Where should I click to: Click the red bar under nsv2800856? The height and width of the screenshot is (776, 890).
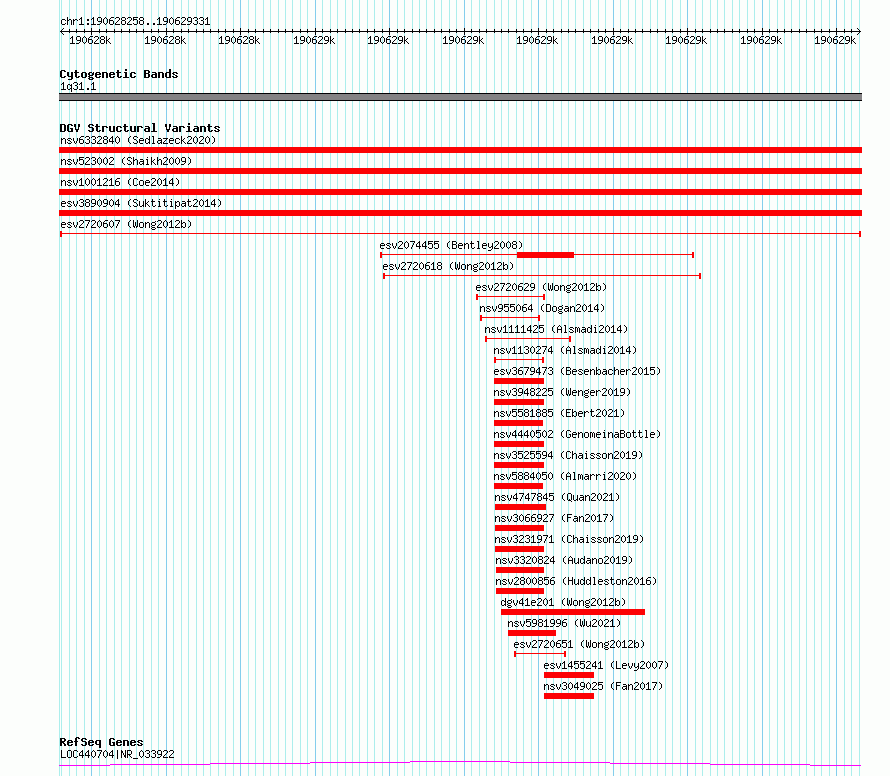[520, 591]
